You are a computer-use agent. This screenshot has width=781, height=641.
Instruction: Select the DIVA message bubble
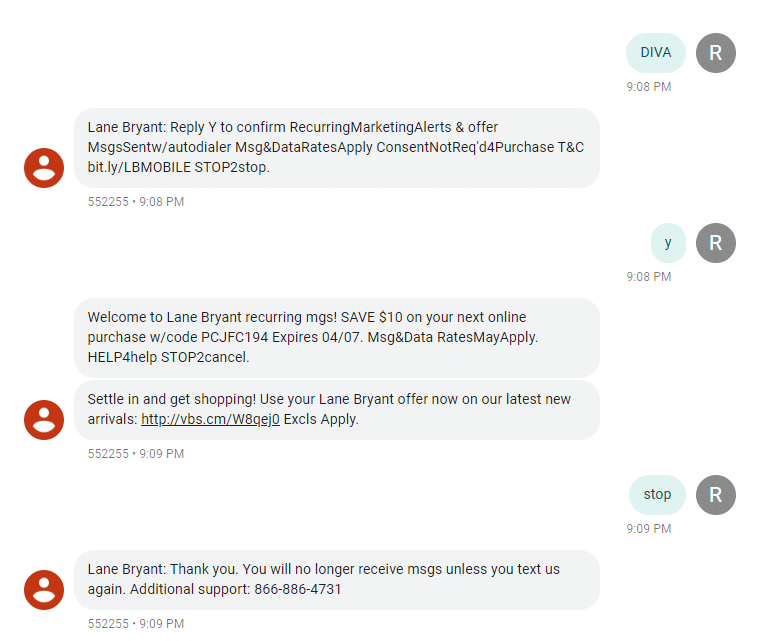(655, 53)
